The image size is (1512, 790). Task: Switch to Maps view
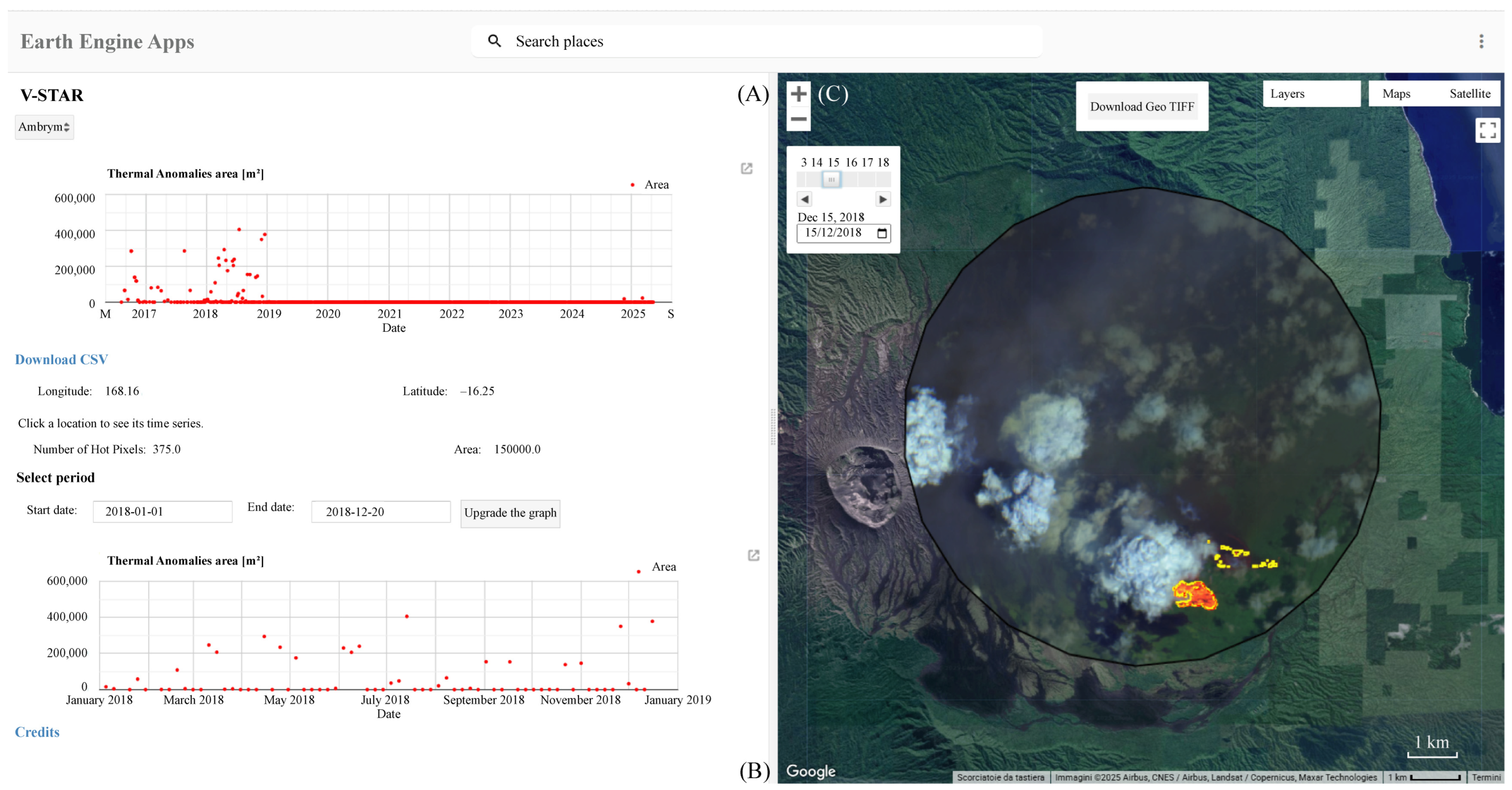(1396, 93)
